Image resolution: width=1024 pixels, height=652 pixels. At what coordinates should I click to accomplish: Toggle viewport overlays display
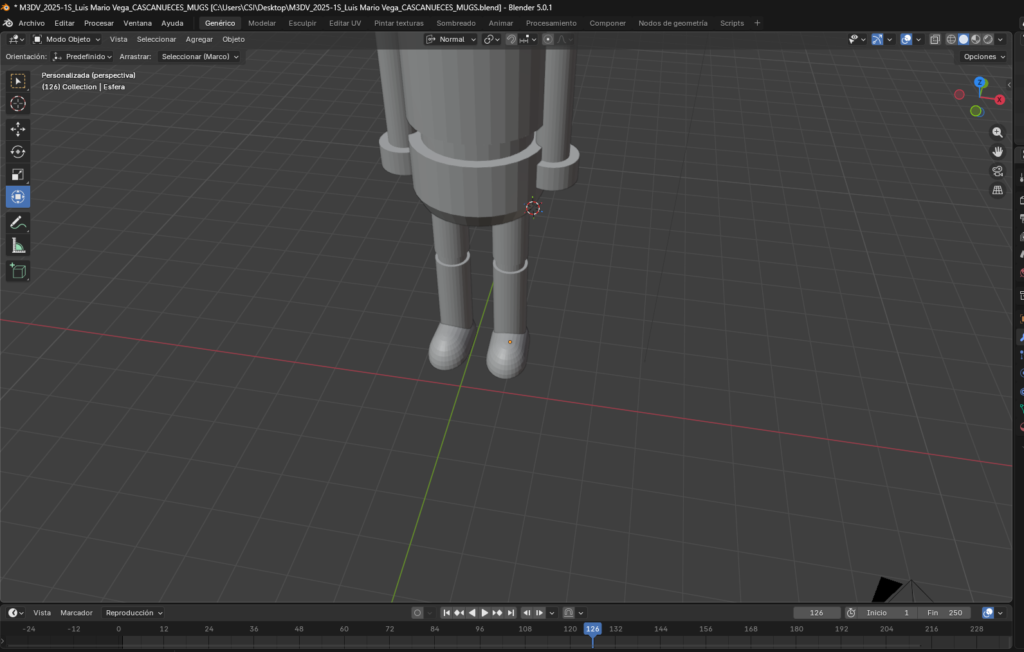pyautogui.click(x=906, y=39)
